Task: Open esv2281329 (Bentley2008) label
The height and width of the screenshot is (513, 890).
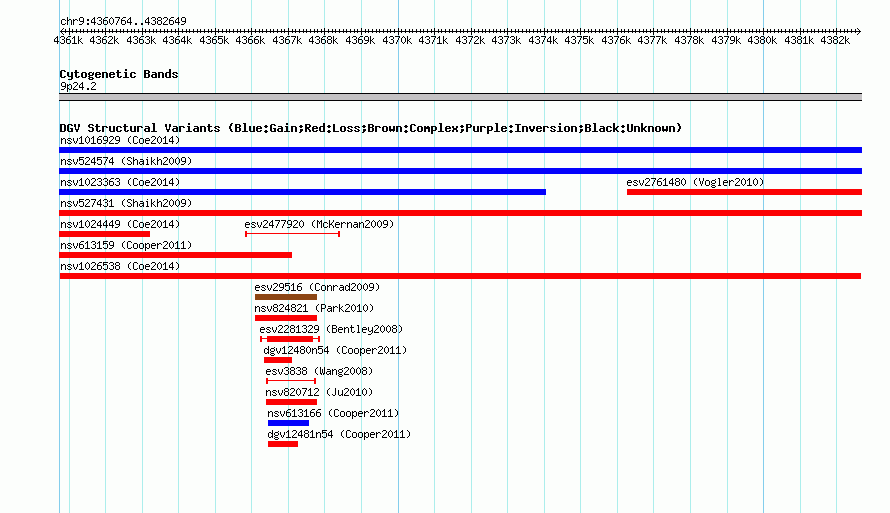Action: pos(331,329)
